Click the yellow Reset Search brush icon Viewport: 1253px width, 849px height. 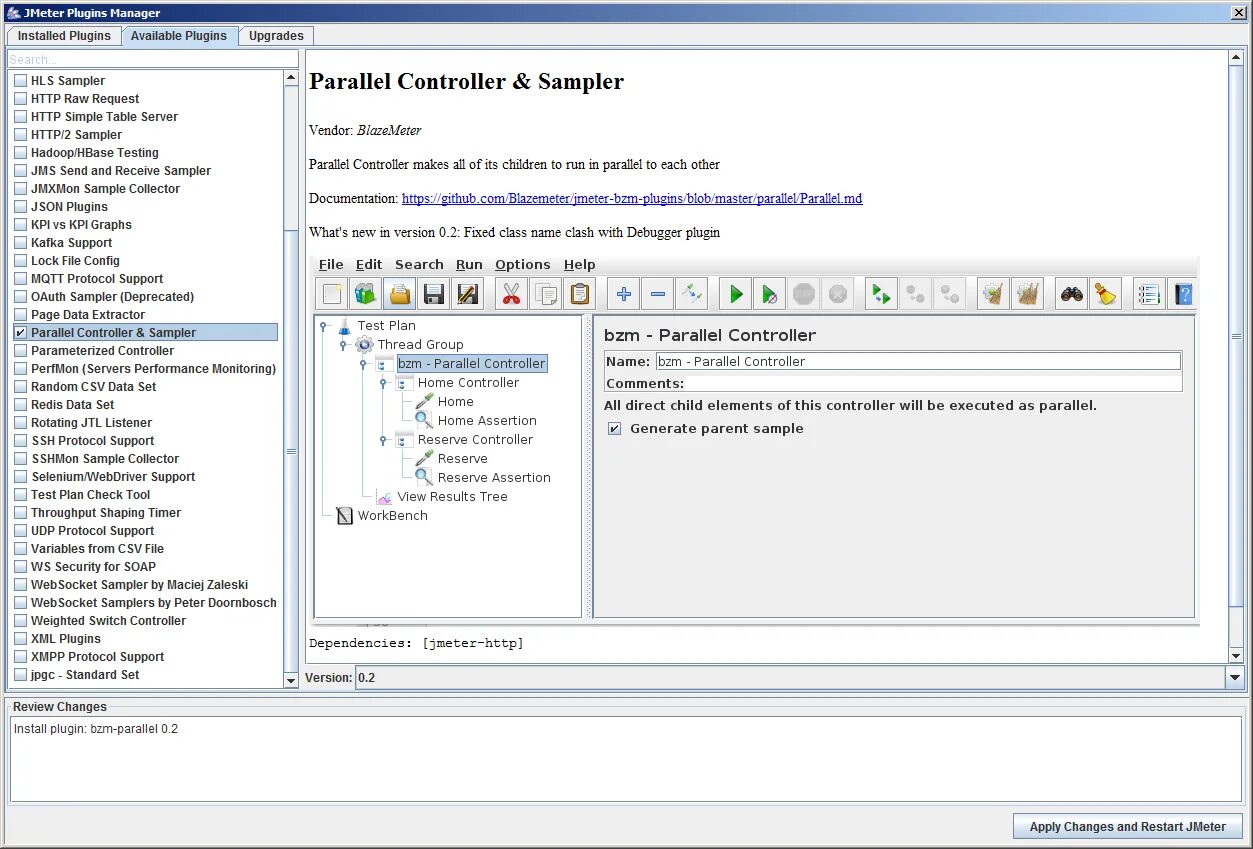[1104, 294]
